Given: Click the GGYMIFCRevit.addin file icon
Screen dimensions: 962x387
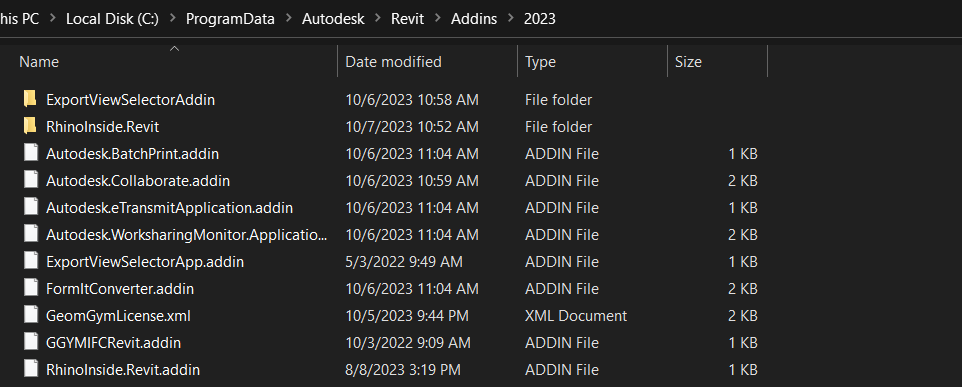Looking at the screenshot, I should point(31,342).
